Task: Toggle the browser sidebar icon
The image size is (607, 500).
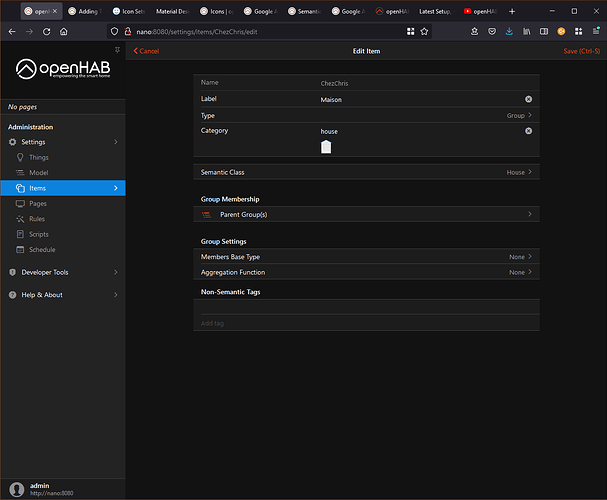Action: pos(544,32)
